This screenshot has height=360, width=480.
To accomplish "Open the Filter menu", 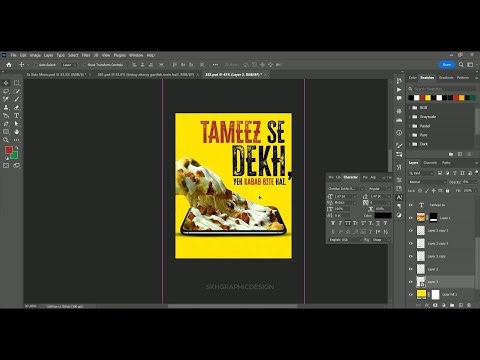I will (x=86, y=55).
